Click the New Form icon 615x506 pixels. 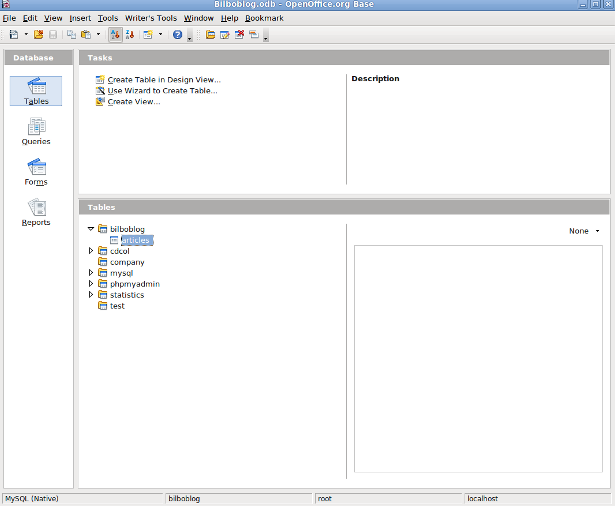pyautogui.click(x=148, y=35)
